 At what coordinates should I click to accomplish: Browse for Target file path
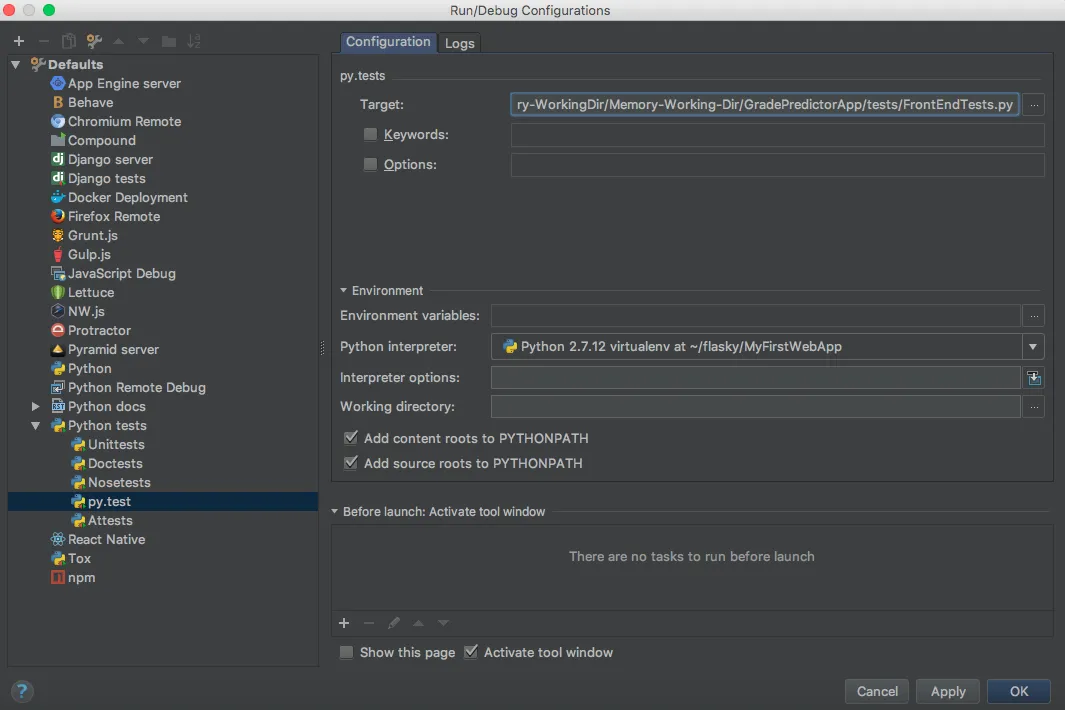tap(1034, 105)
